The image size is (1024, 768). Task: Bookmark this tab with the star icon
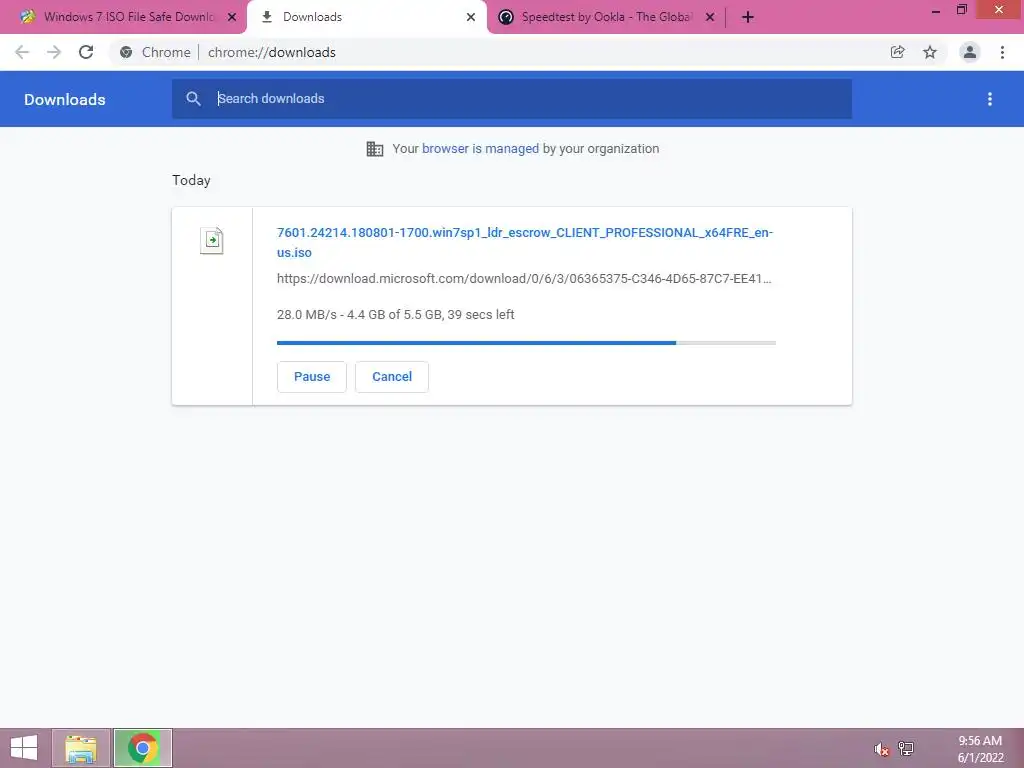930,52
